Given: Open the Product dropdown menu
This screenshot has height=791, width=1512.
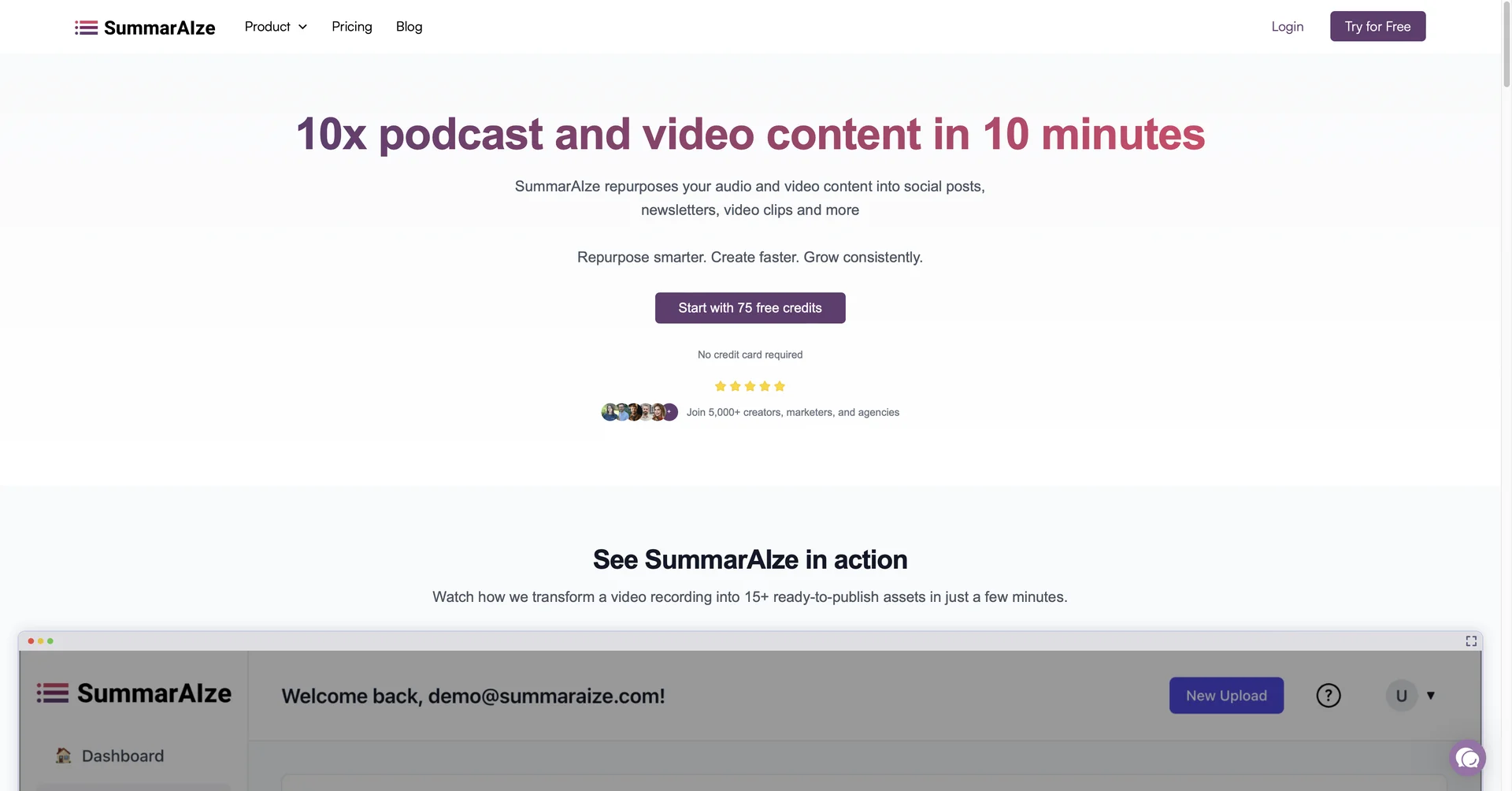Looking at the screenshot, I should 276,27.
